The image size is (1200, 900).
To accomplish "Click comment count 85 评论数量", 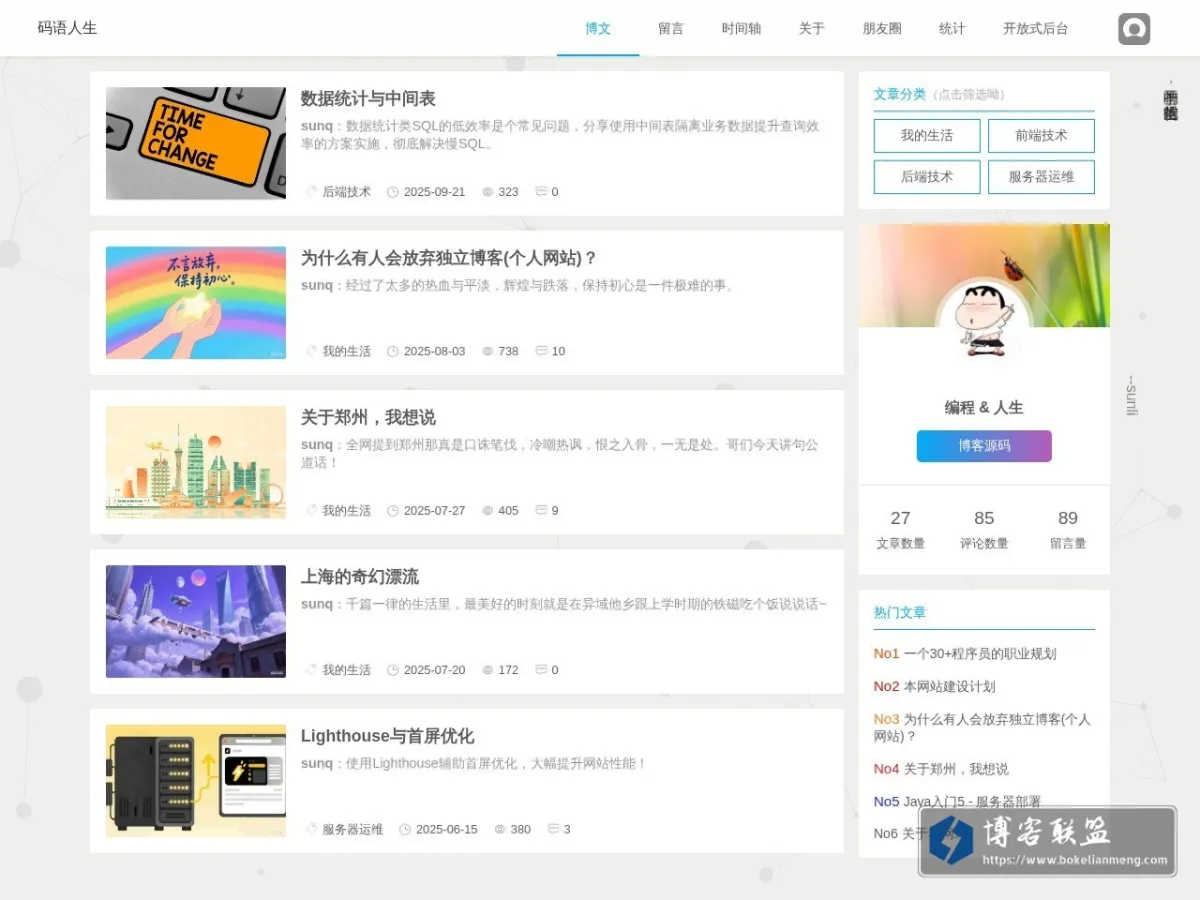I will [984, 530].
